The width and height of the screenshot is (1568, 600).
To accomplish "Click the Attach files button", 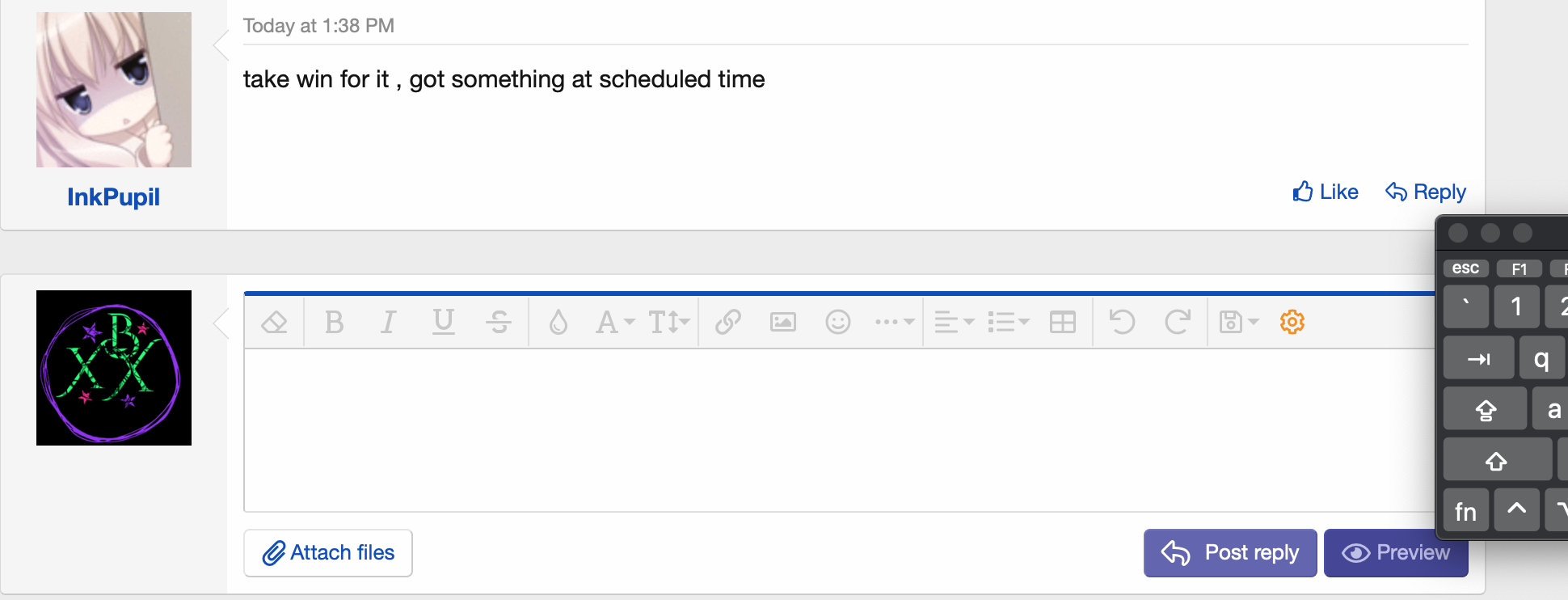I will click(328, 553).
